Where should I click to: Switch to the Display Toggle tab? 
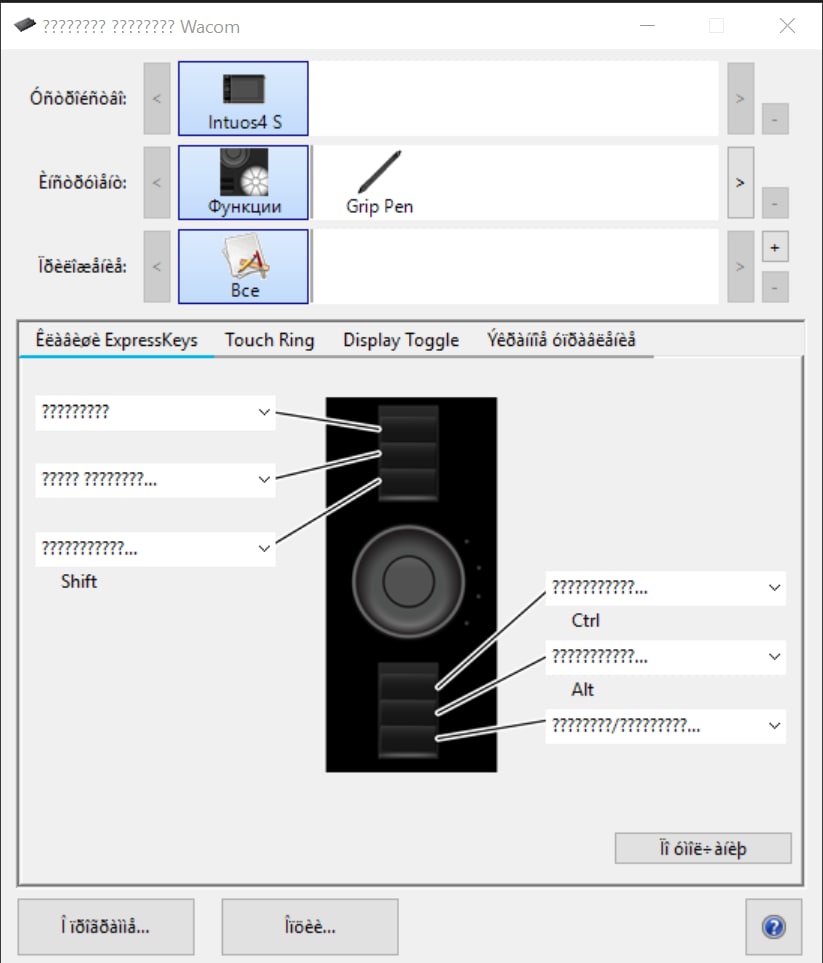pyautogui.click(x=400, y=340)
